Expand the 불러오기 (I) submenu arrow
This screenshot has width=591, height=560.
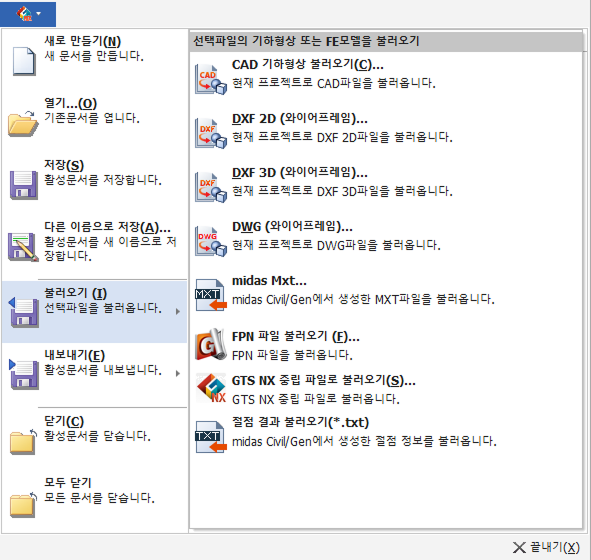coord(178,311)
